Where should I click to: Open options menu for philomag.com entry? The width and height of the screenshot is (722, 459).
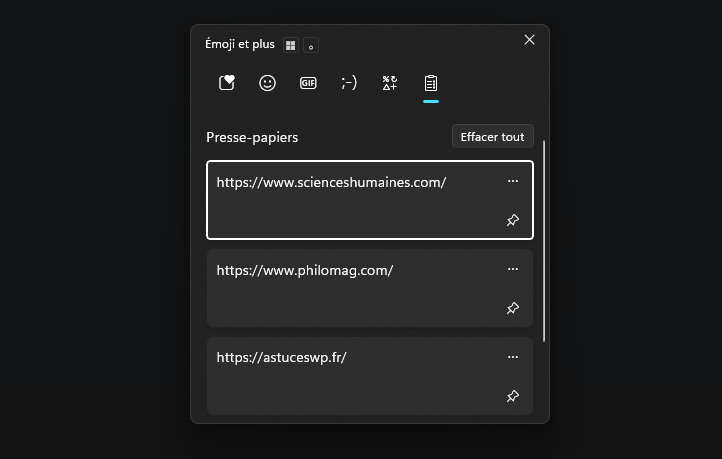(512, 269)
